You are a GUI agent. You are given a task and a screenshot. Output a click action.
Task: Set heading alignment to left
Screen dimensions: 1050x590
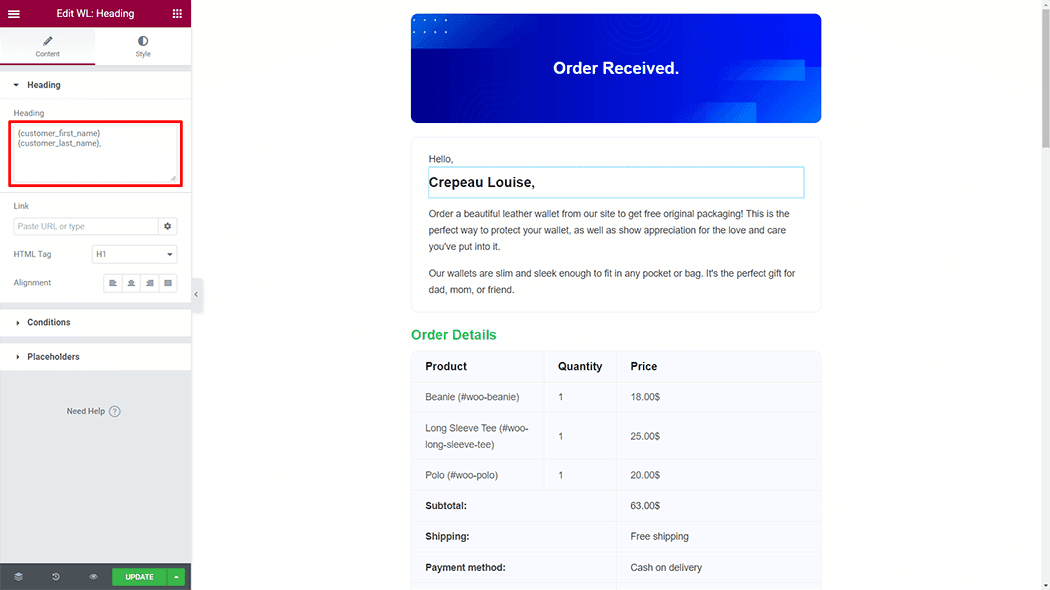pos(113,283)
